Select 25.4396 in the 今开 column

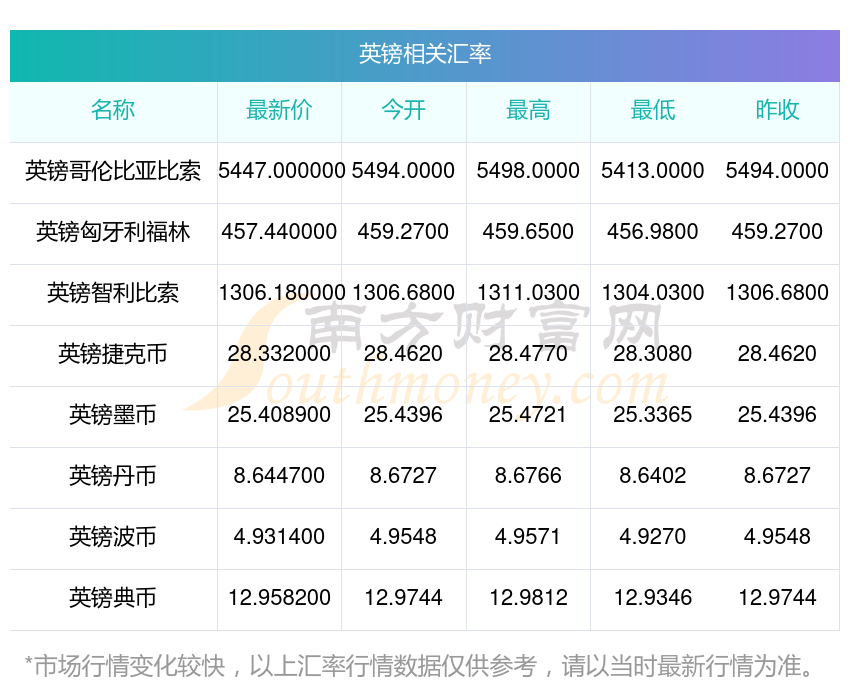click(403, 415)
